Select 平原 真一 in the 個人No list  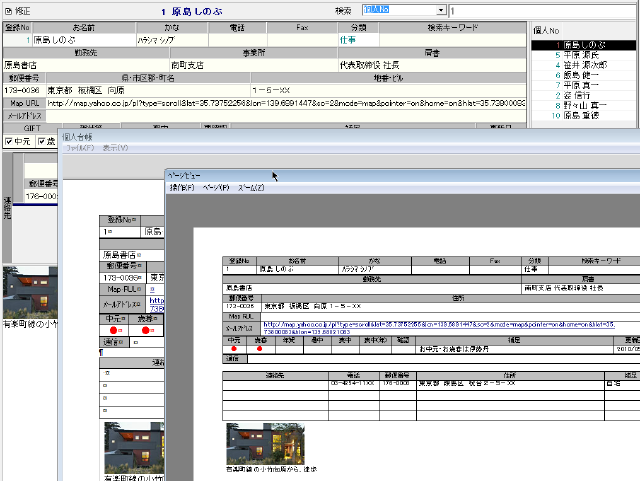click(583, 85)
